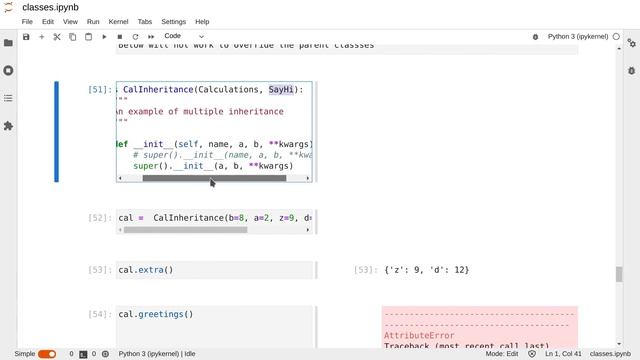Screen dimensions: 640x360
Task: Open the Run menu
Action: (x=93, y=22)
